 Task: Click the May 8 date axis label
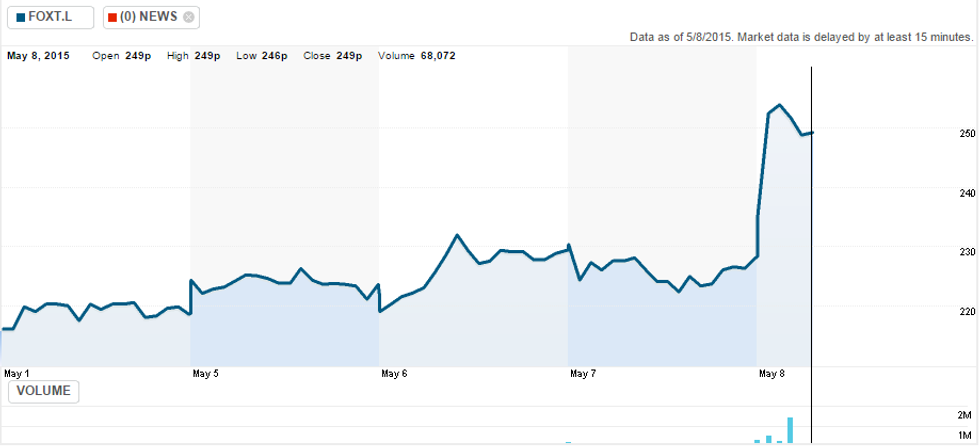pos(772,374)
